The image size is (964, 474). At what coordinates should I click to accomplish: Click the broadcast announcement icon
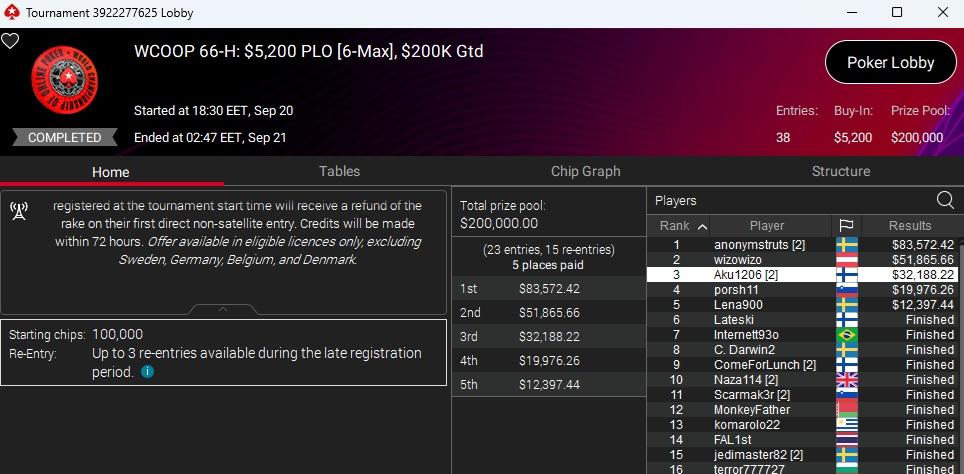19,210
